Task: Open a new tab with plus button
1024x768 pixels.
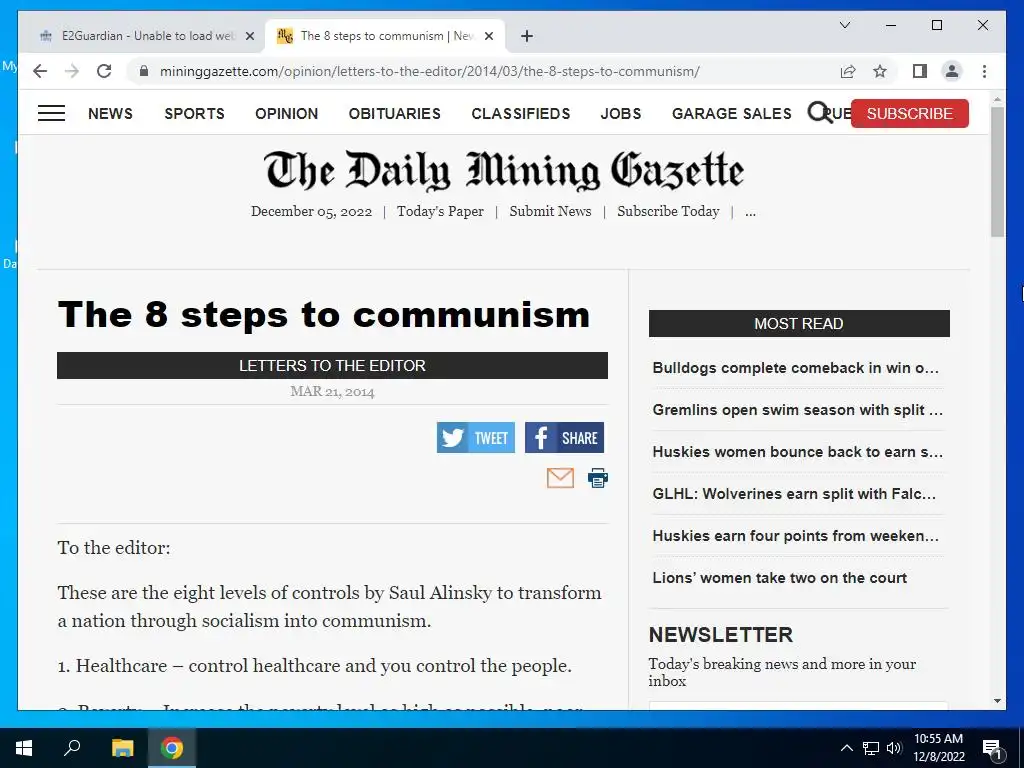Action: (527, 36)
